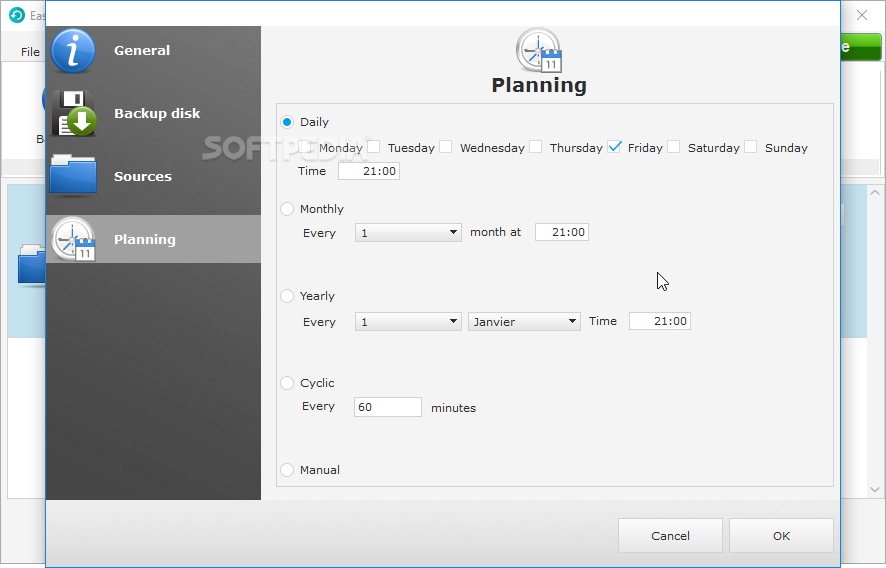The width and height of the screenshot is (886, 568).
Task: Click the blue folder Sources icon
Action: tap(73, 175)
